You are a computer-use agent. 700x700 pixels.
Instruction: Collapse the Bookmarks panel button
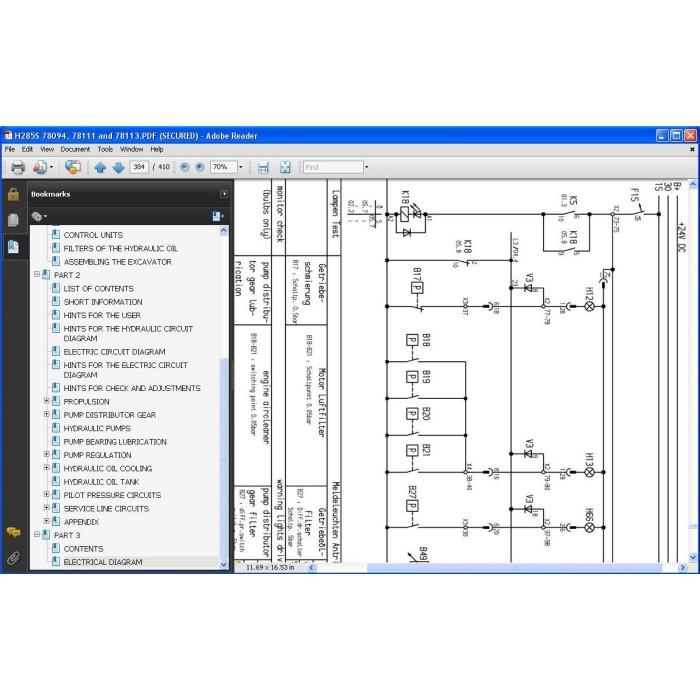coord(224,194)
